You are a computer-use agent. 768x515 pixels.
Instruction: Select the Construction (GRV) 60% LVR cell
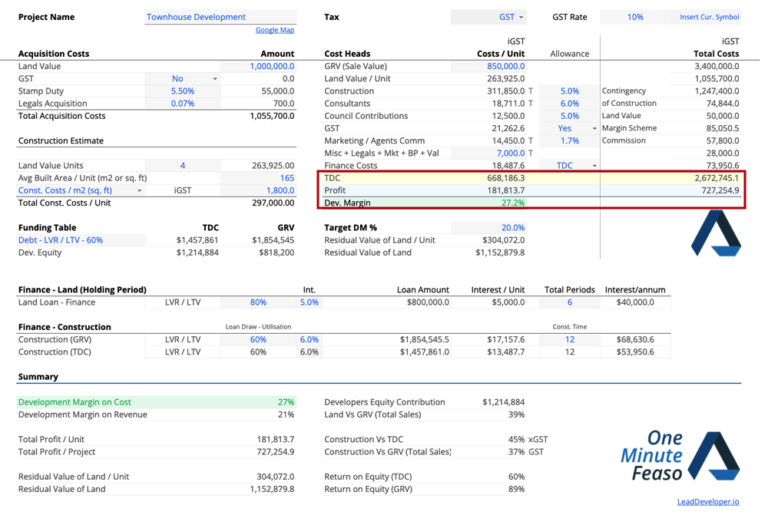[258, 340]
